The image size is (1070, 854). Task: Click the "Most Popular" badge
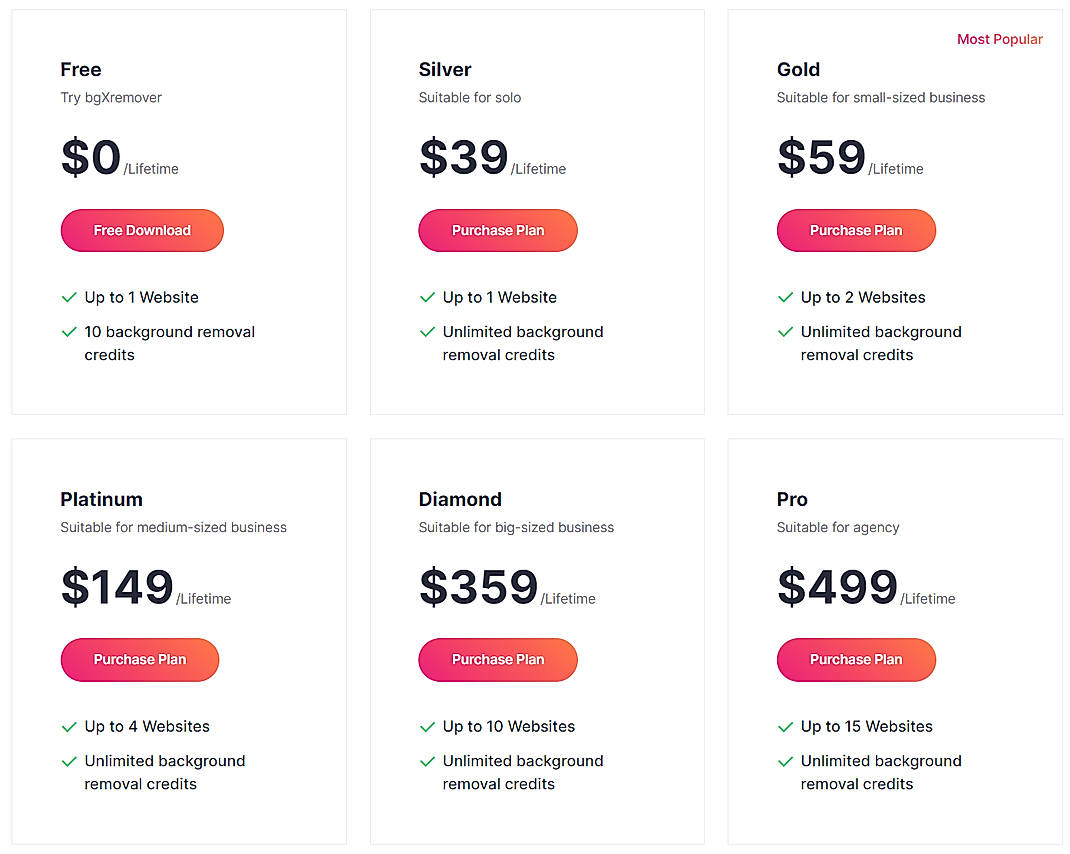click(1000, 39)
